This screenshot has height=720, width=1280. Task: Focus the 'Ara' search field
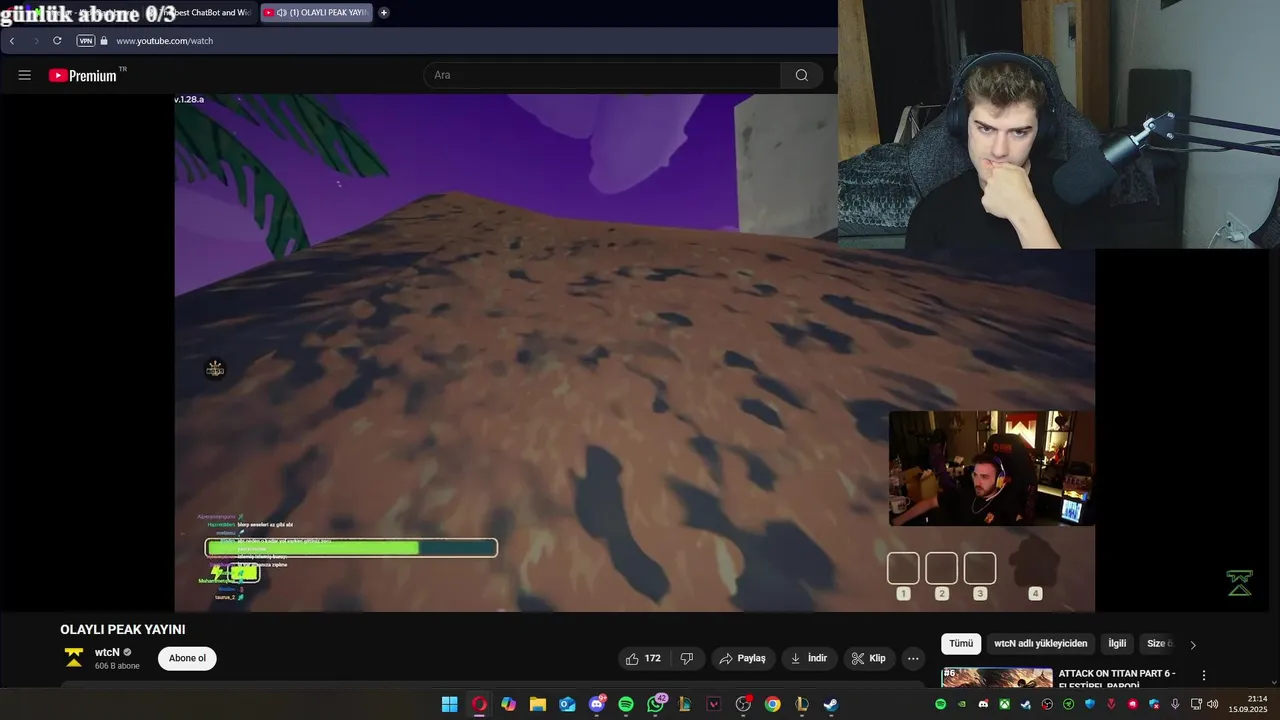602,75
